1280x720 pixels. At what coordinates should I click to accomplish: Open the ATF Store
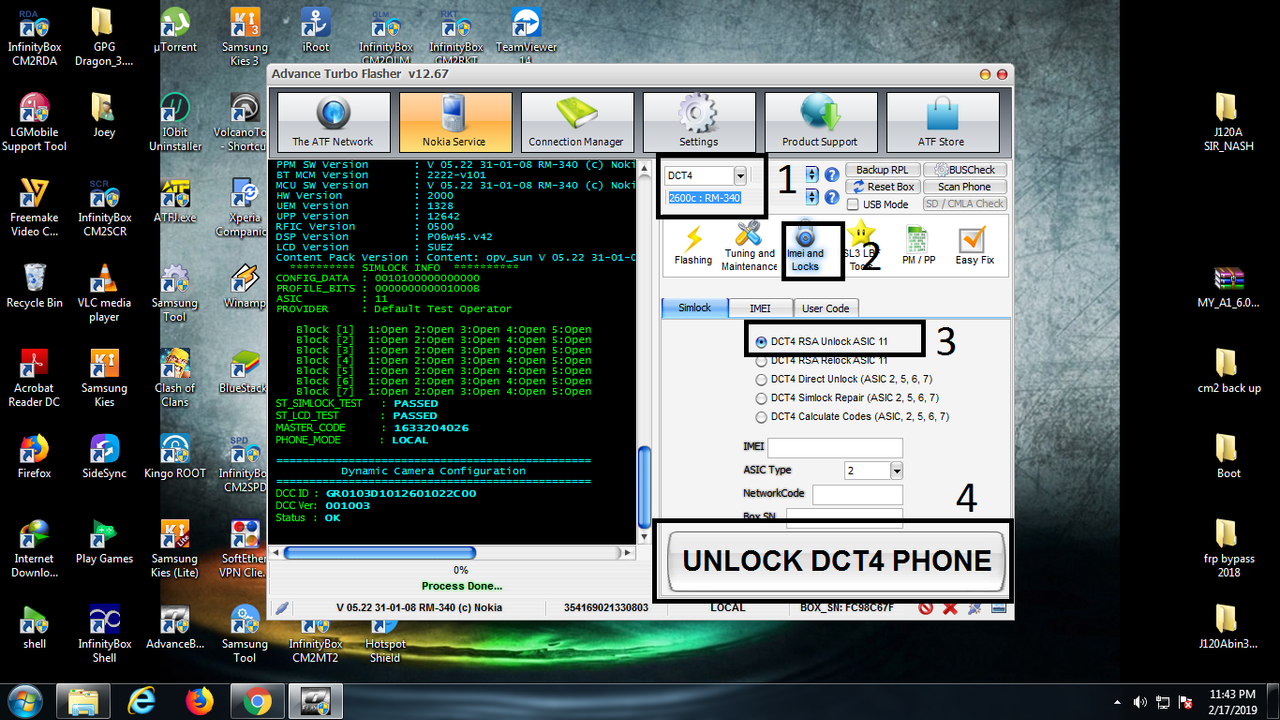pyautogui.click(x=942, y=122)
